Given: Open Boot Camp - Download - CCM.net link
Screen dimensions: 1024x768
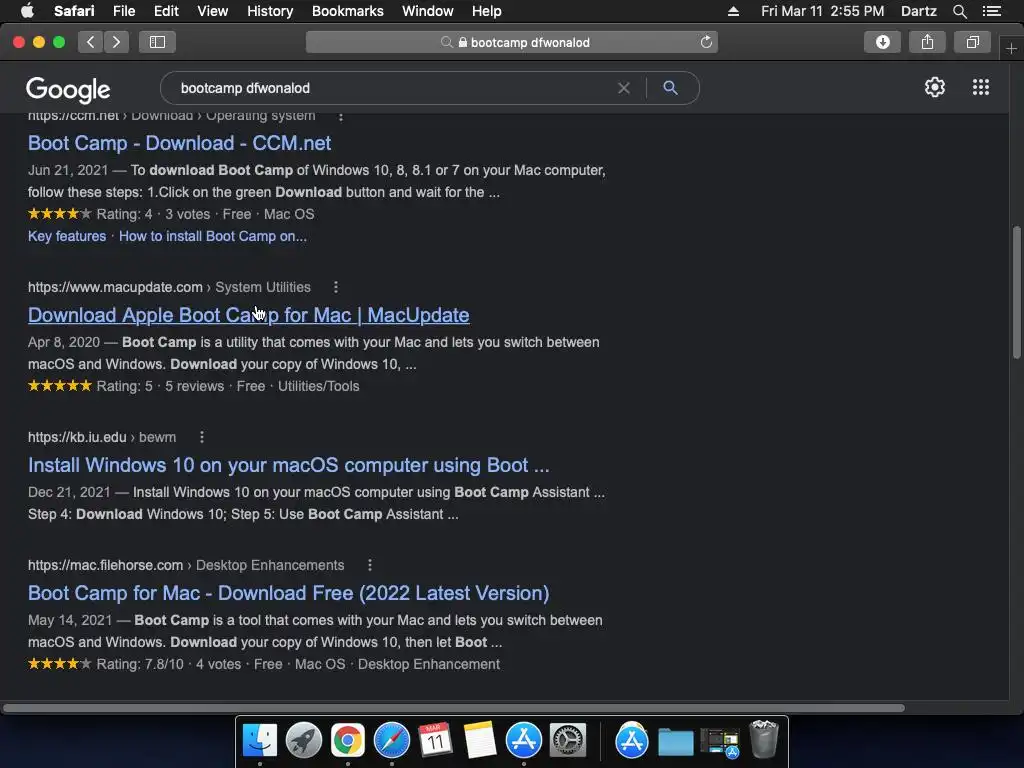Looking at the screenshot, I should pyautogui.click(x=179, y=143).
